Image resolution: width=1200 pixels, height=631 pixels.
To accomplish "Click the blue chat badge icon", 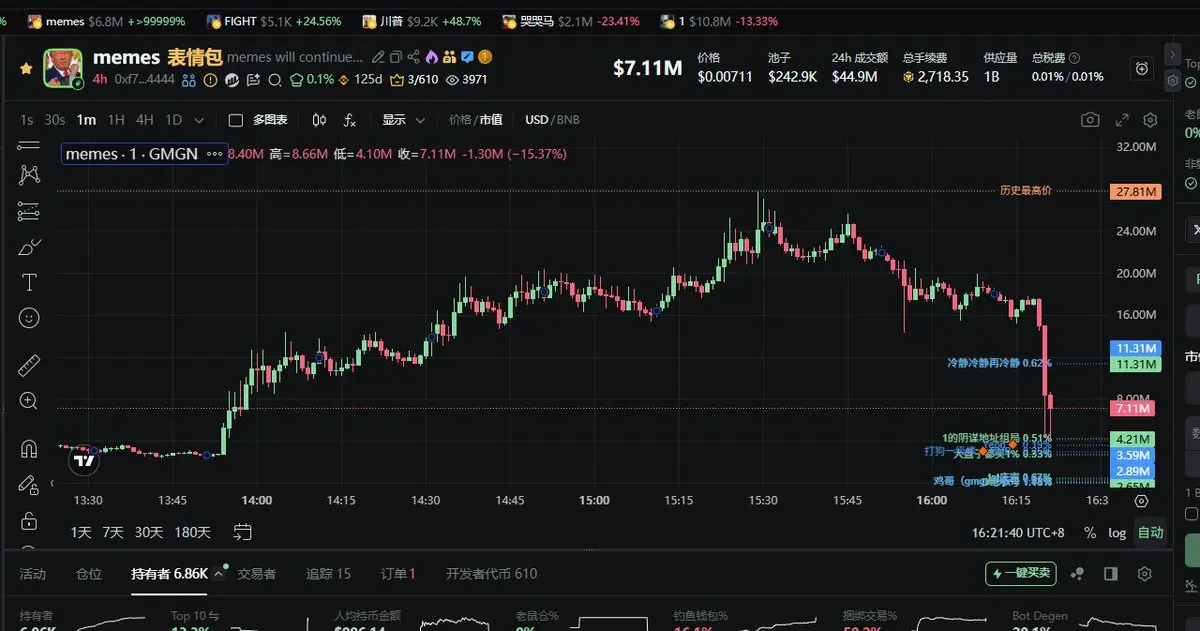I will (467, 57).
